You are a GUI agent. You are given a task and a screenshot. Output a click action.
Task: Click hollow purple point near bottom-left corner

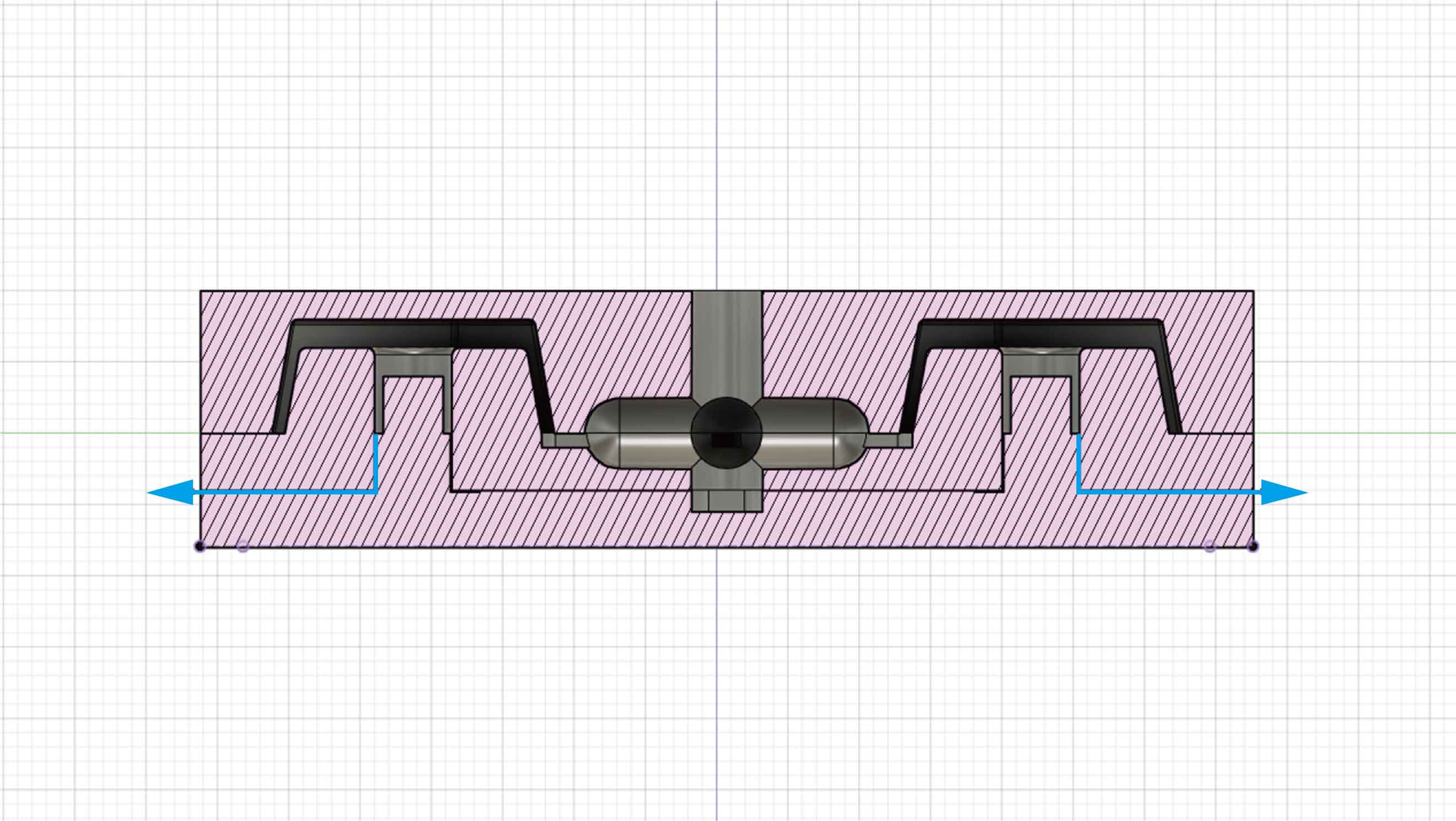(x=243, y=546)
